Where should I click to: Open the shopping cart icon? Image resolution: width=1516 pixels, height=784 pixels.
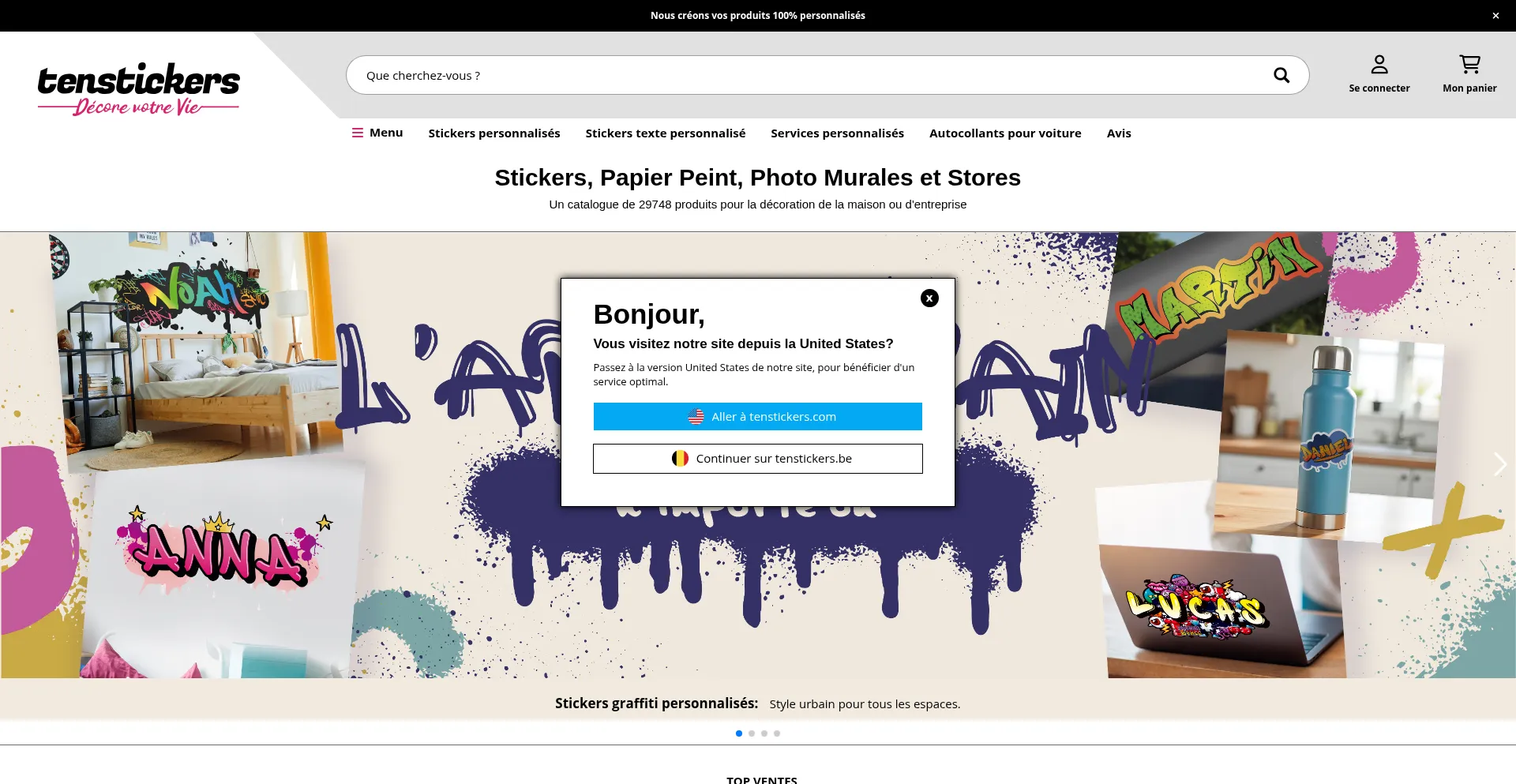pyautogui.click(x=1469, y=63)
